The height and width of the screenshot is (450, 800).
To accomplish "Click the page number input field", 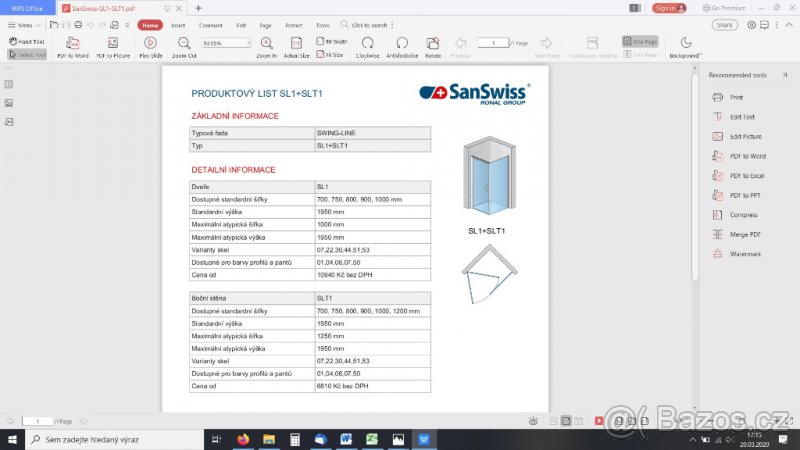I will pos(493,43).
